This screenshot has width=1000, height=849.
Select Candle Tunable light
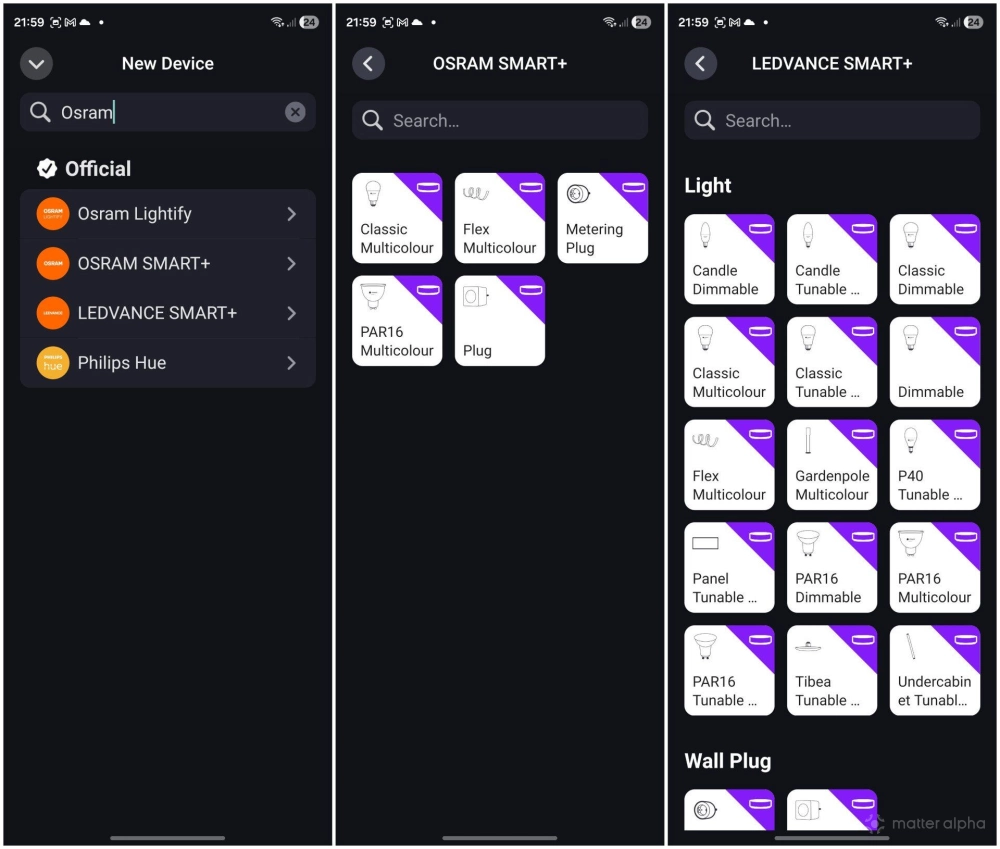click(832, 259)
